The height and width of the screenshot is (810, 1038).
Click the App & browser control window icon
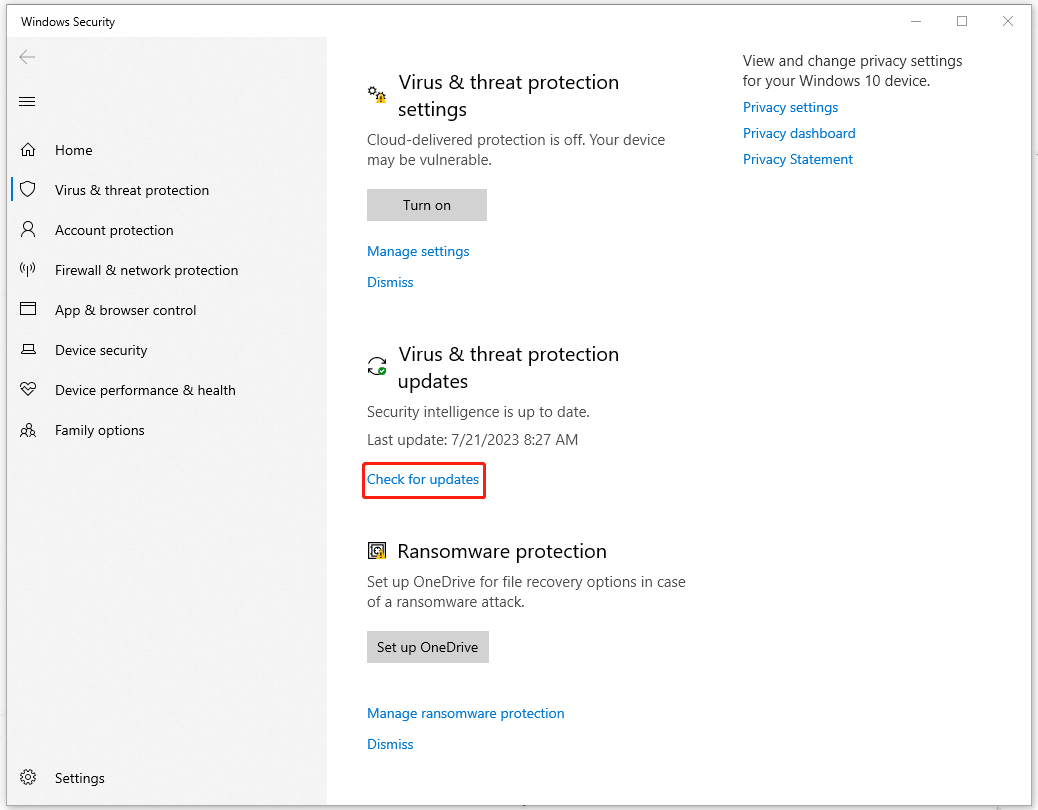(28, 310)
